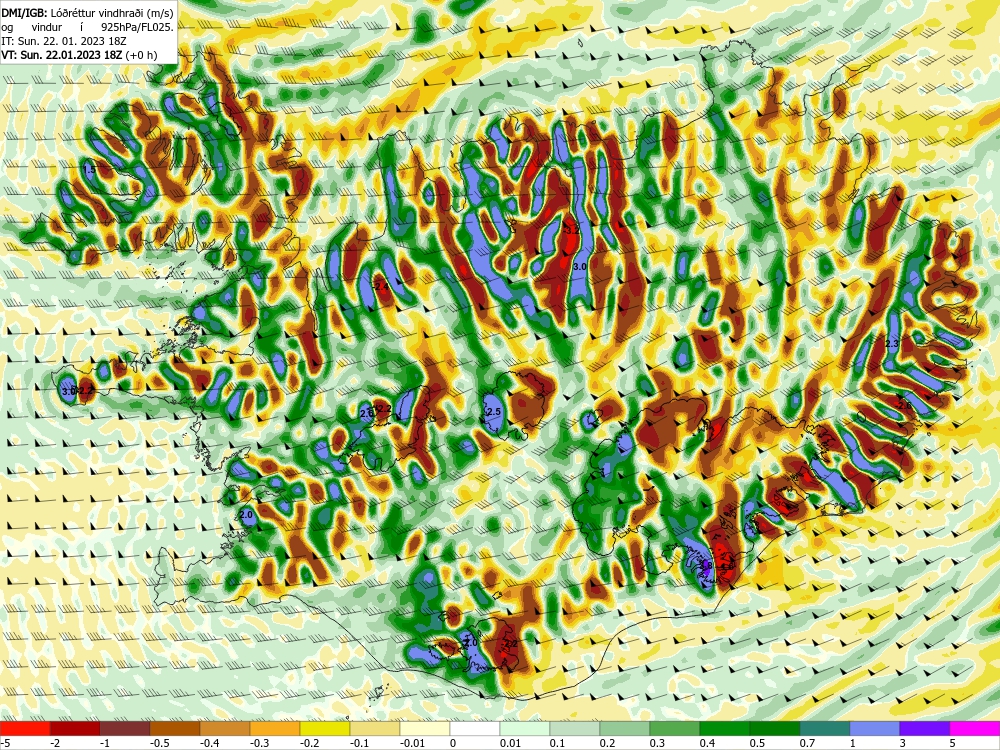Click the 'IT: Sun. 22. 01. 2023 18Z' line
Screen dimensions: 1000x750
pos(63,41)
